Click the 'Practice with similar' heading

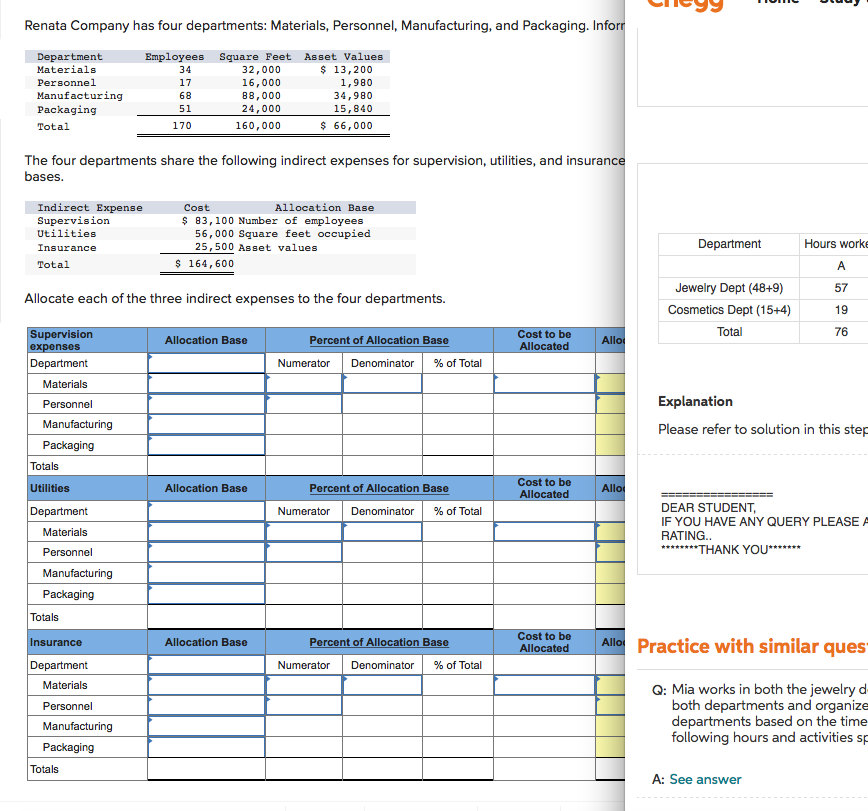[752, 646]
